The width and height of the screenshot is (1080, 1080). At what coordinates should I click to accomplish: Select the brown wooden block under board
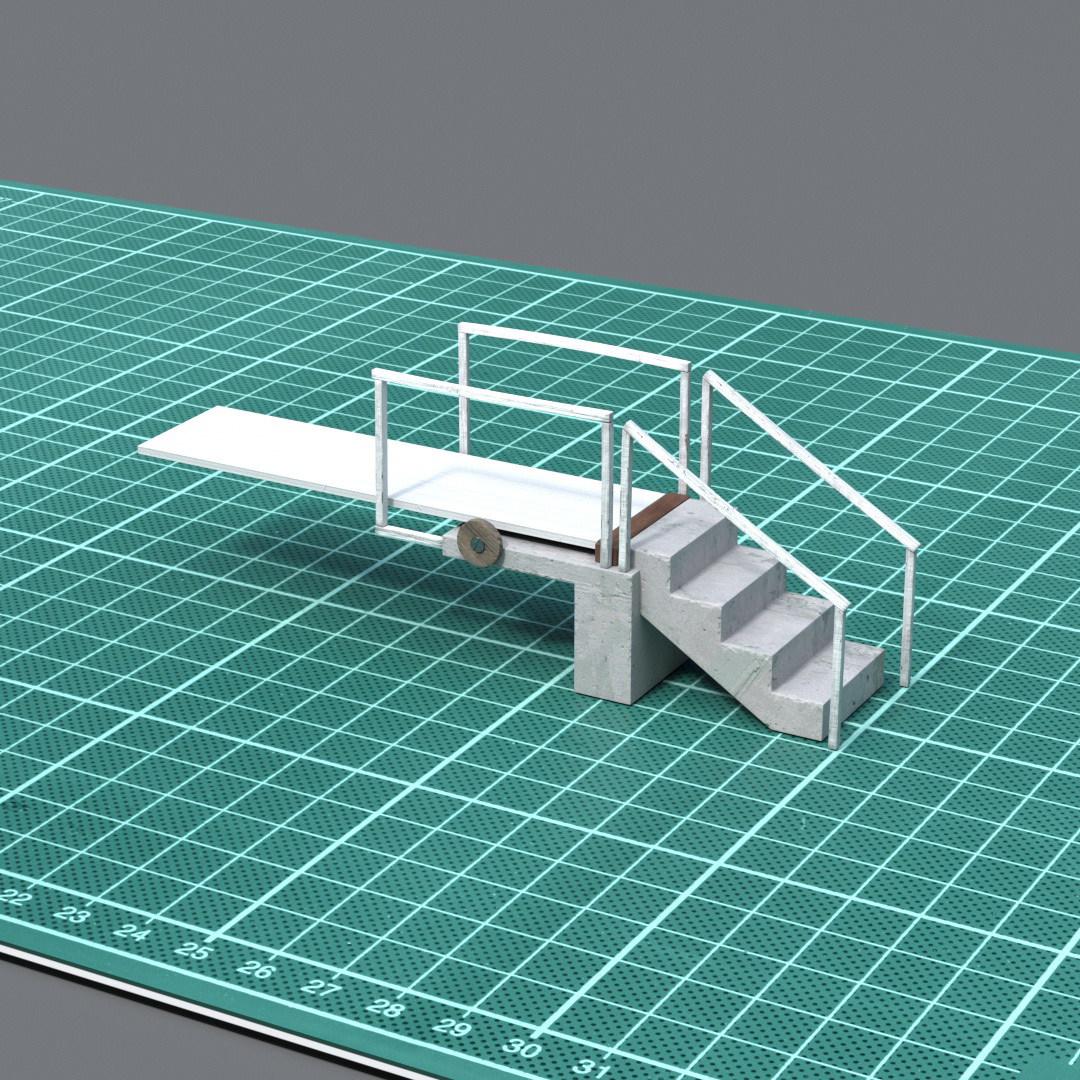[x=643, y=526]
